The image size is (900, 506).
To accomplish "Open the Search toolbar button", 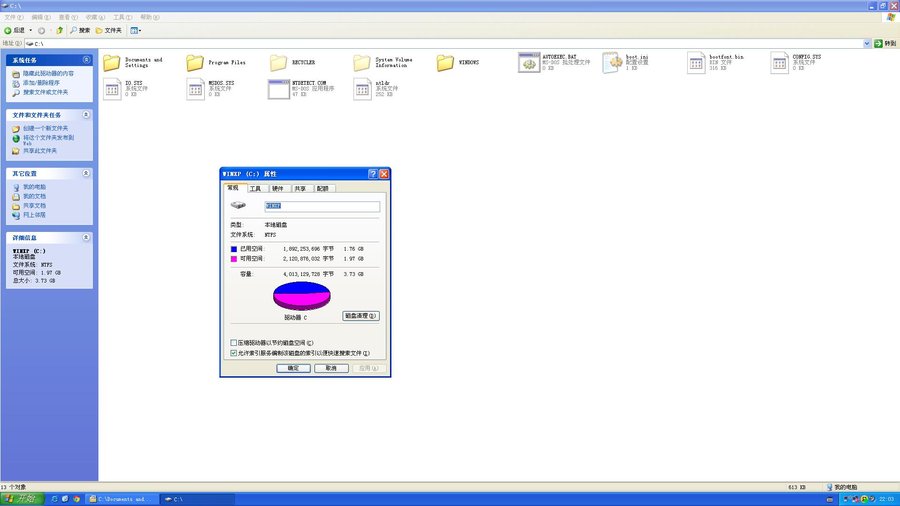I will point(79,30).
